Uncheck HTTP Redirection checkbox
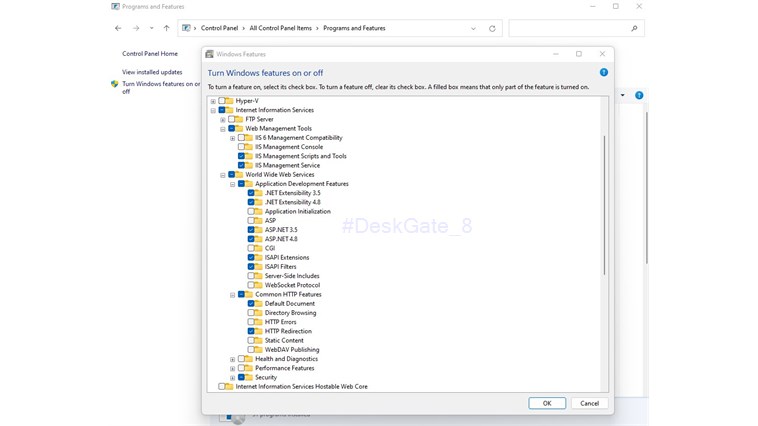The height and width of the screenshot is (426, 758). tap(251, 331)
